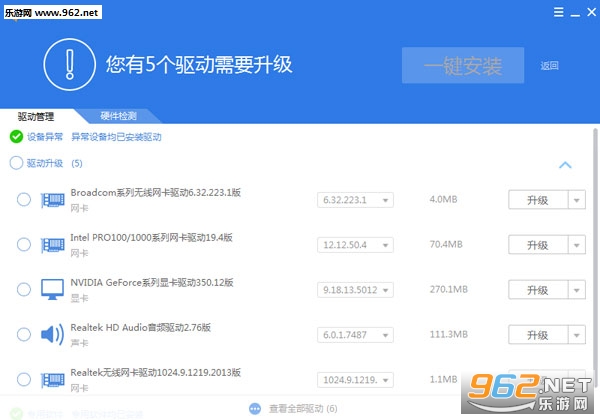Minimize the driver manager window
Viewport: 600px width, 420px height.
click(x=575, y=13)
